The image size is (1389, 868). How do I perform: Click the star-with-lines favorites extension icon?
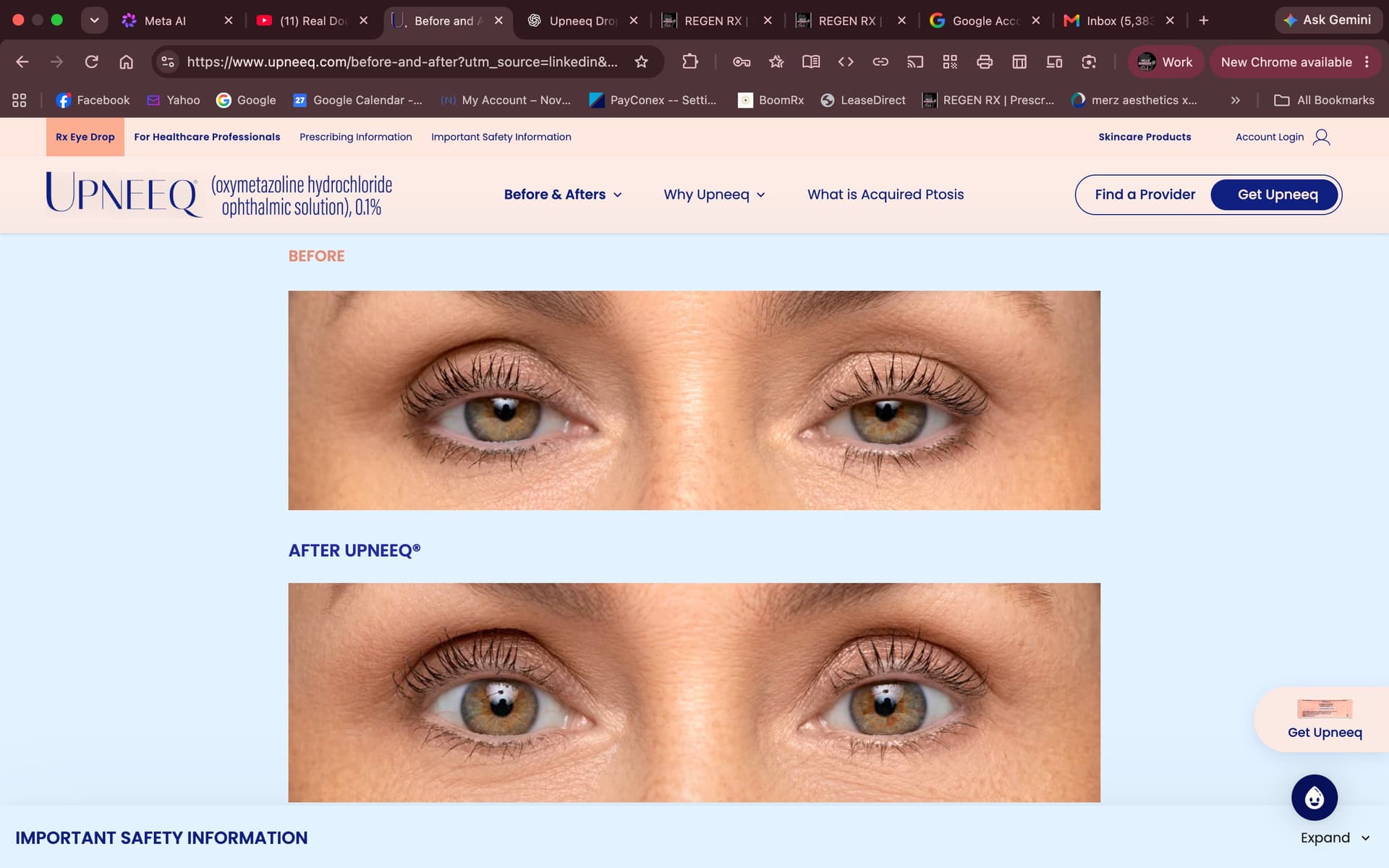click(776, 62)
